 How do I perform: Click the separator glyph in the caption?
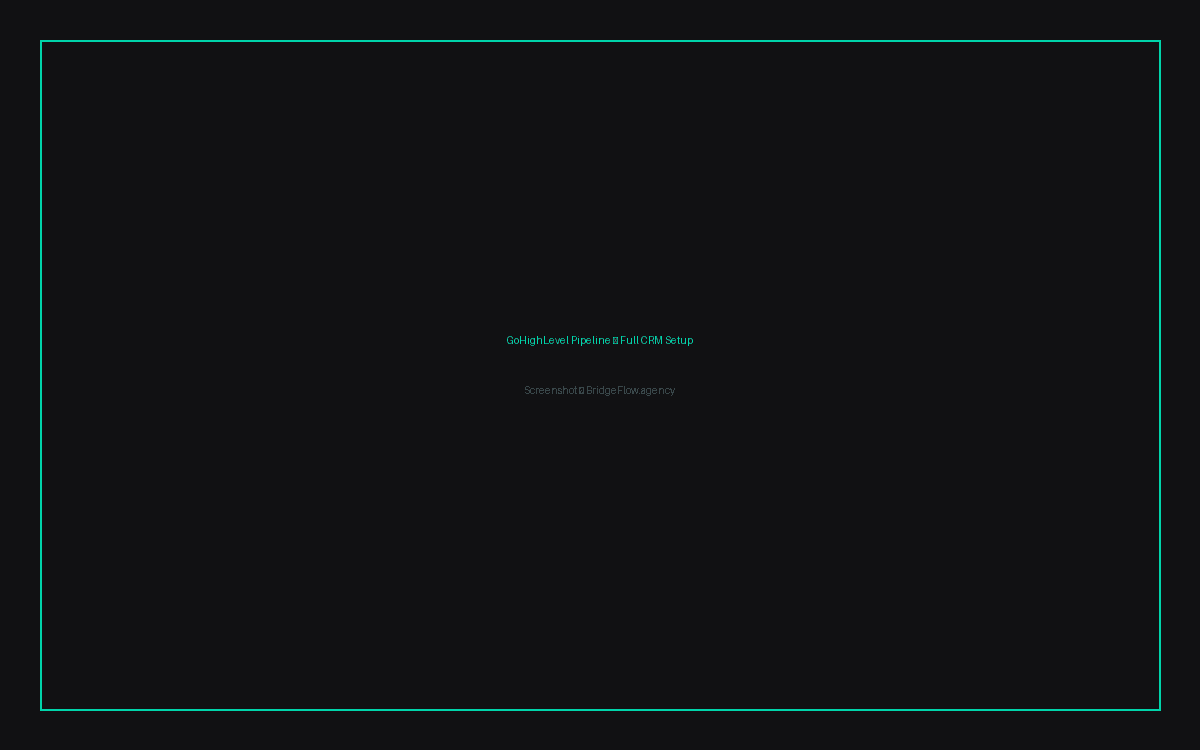[x=580, y=390]
